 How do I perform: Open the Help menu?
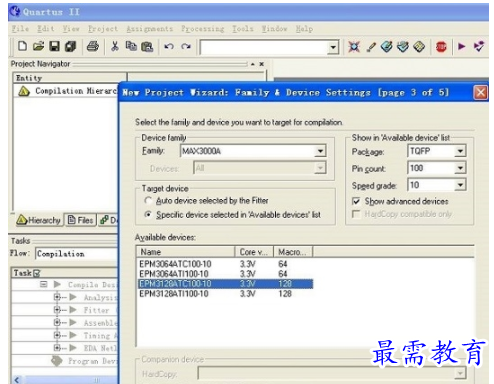pos(304,29)
